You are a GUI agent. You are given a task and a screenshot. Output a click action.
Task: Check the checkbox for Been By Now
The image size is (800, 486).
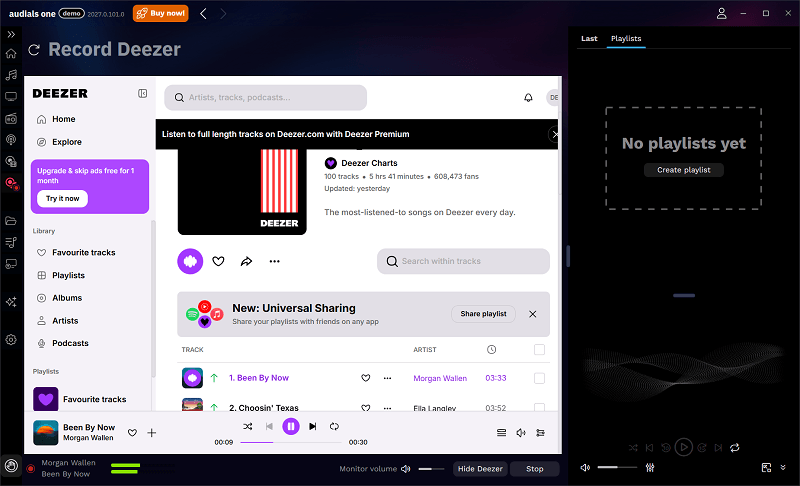tap(539, 378)
